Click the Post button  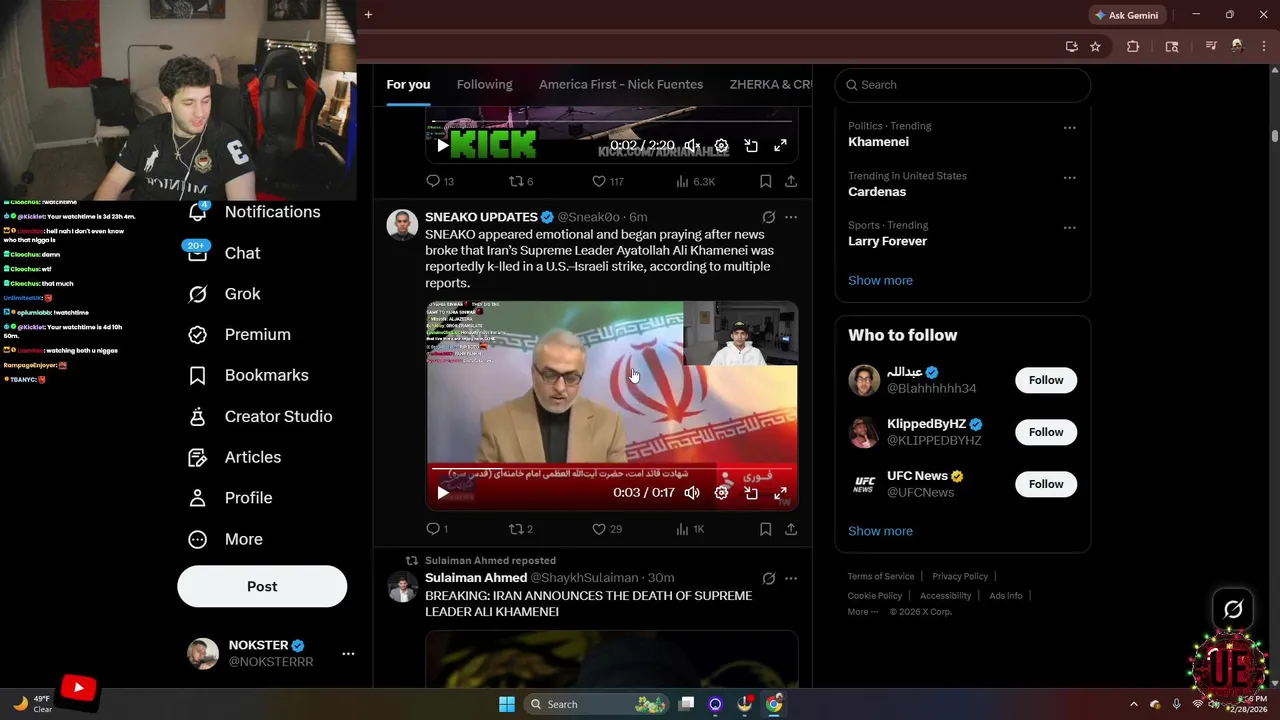coord(262,586)
